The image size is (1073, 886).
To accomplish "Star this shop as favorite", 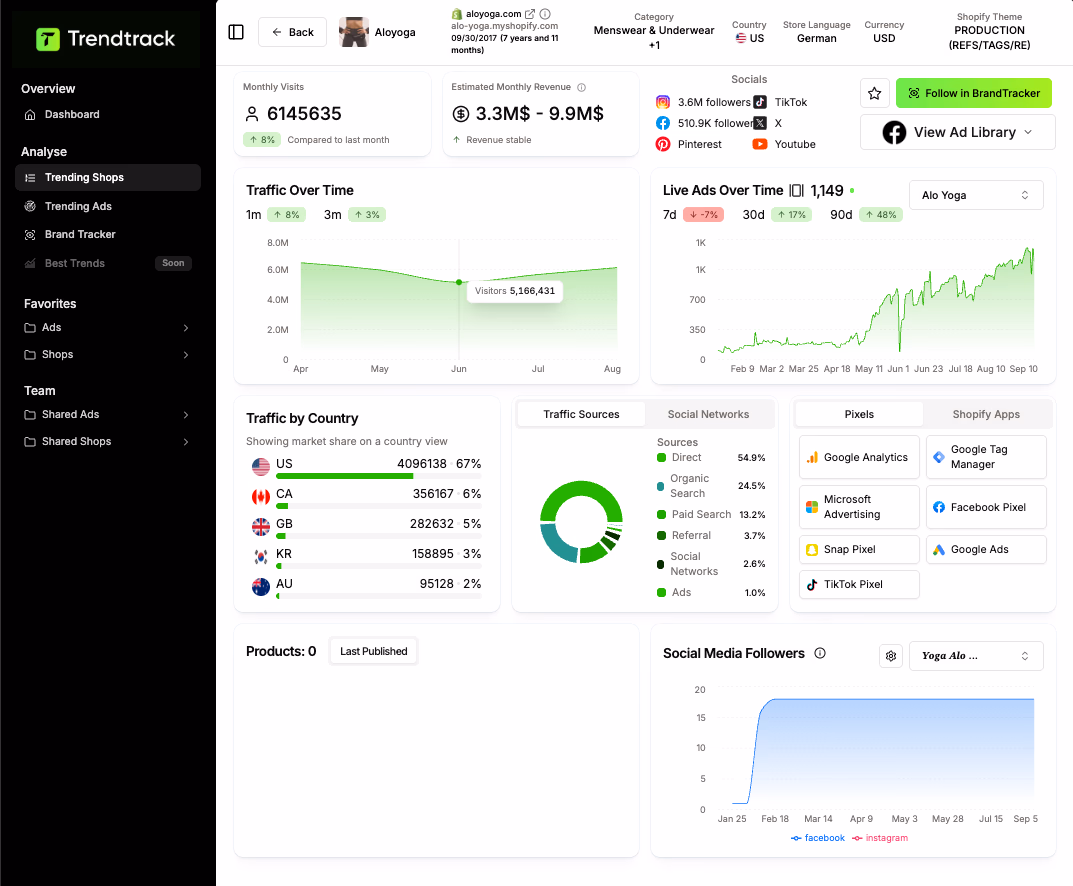I will 875,93.
